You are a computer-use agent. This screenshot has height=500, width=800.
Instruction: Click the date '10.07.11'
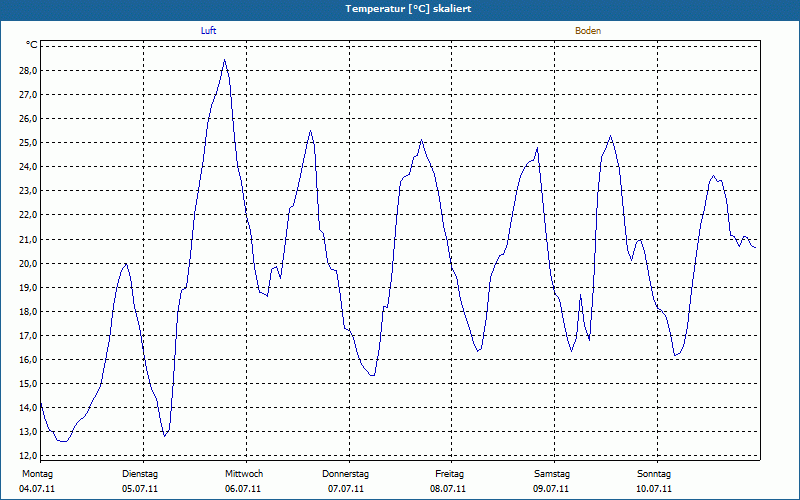(654, 489)
